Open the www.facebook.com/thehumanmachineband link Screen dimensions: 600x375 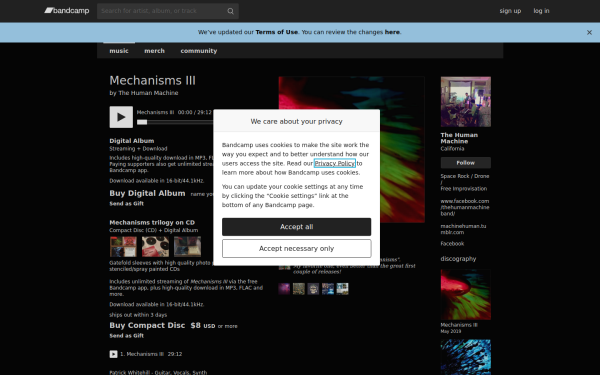[465, 207]
